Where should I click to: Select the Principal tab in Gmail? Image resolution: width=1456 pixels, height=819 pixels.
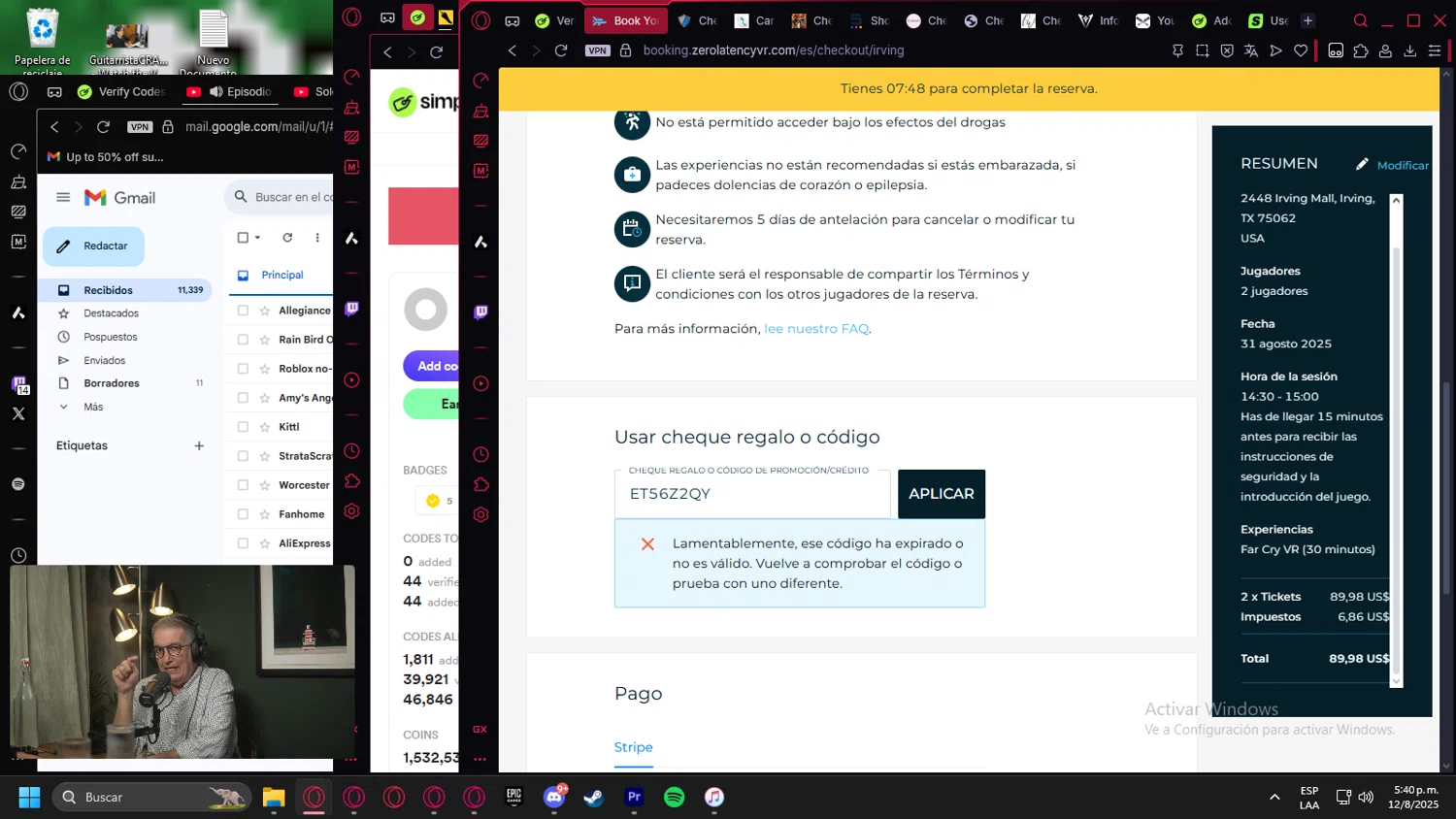point(281,276)
